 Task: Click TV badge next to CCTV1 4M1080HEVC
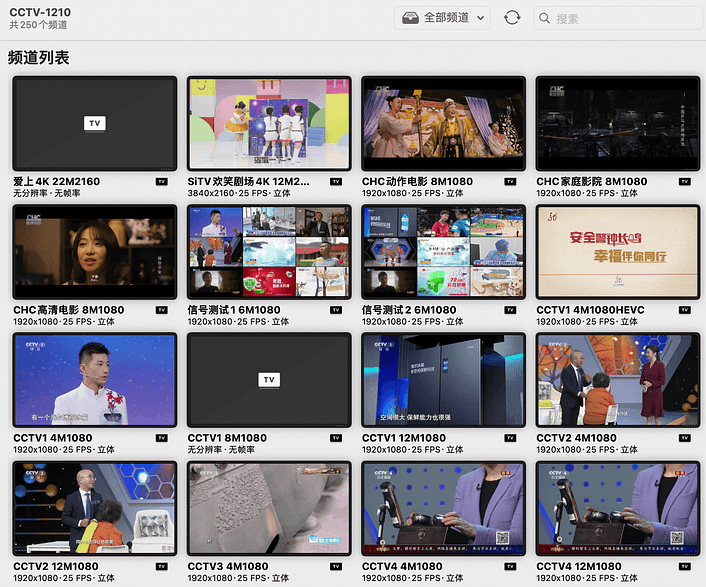coord(685,310)
